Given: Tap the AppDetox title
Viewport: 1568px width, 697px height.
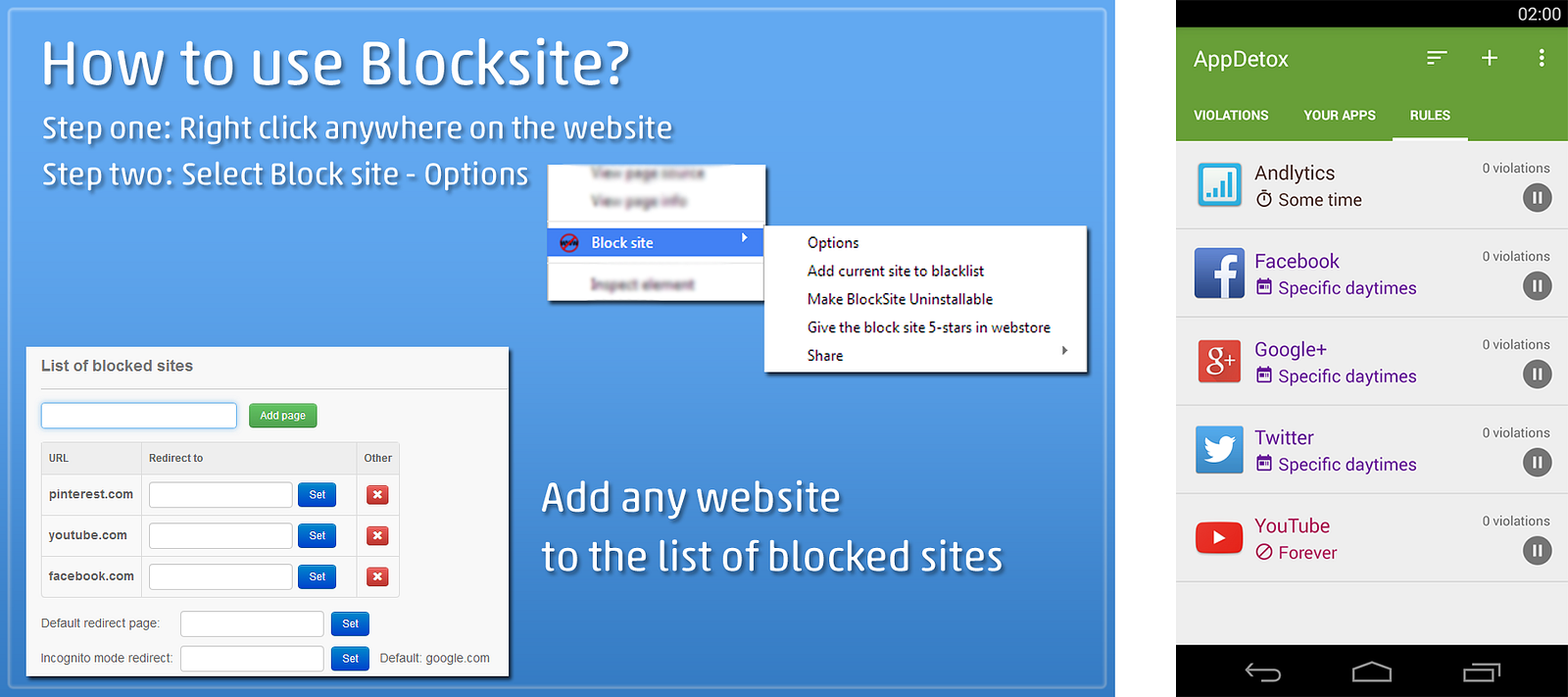Looking at the screenshot, I should coord(1241,59).
